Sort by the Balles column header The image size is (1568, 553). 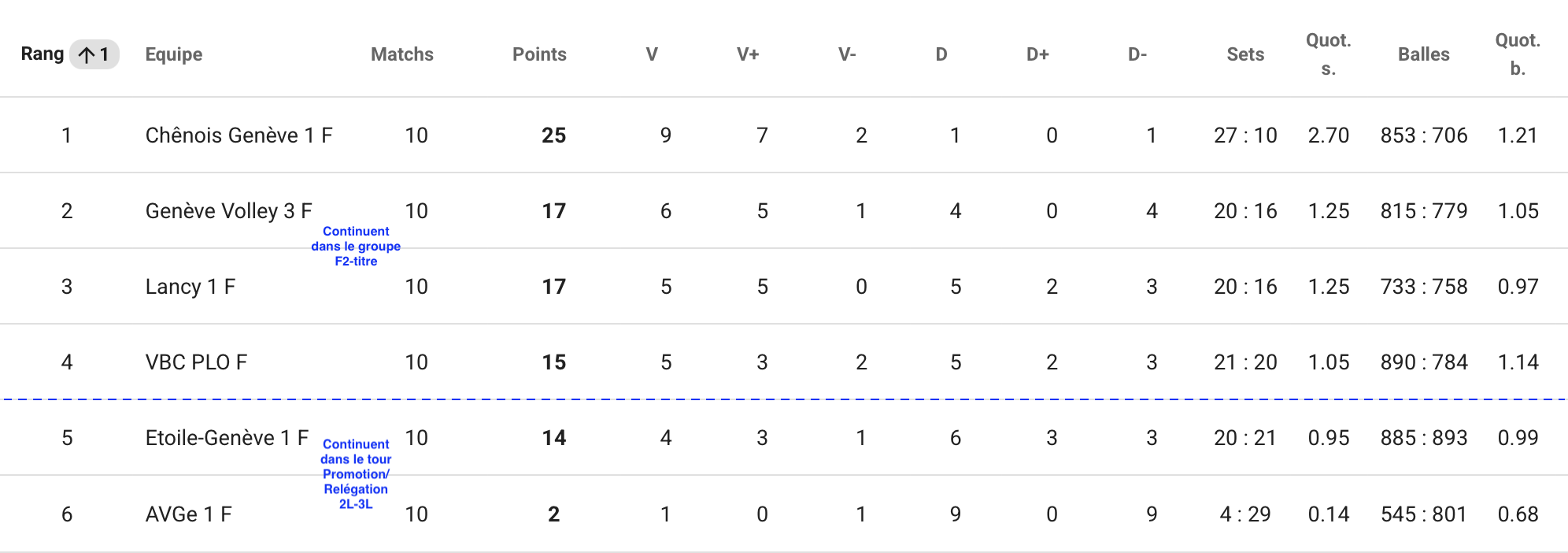pos(1424,54)
